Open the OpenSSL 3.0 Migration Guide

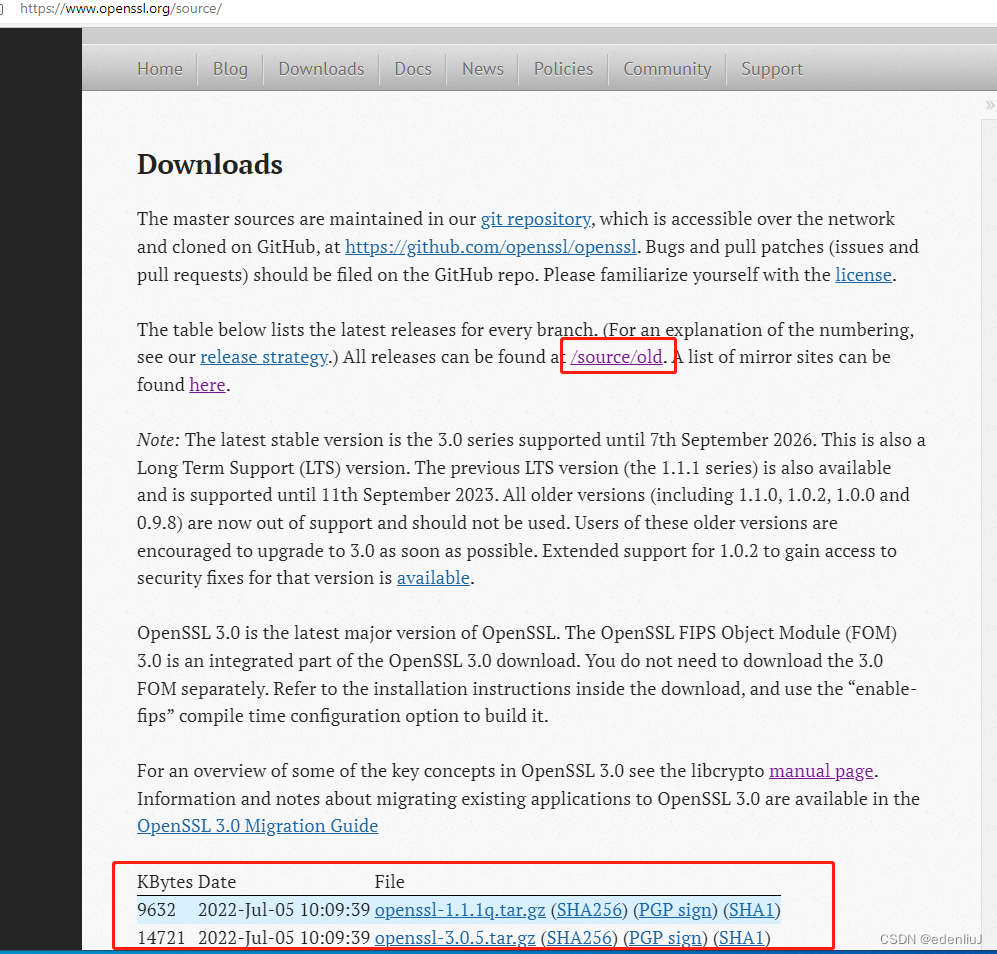click(257, 825)
